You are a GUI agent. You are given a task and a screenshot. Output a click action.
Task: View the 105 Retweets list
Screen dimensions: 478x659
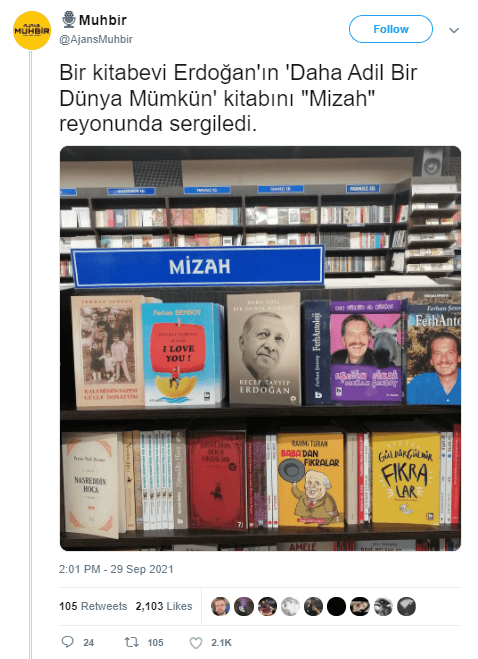tap(93, 606)
